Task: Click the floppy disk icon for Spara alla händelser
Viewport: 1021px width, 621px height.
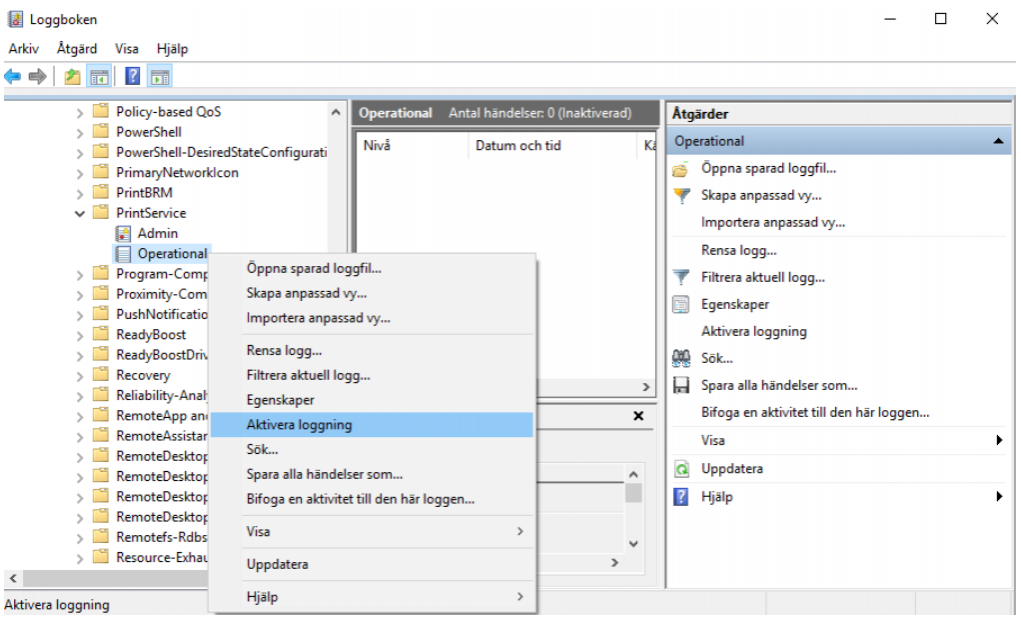Action: coord(681,385)
